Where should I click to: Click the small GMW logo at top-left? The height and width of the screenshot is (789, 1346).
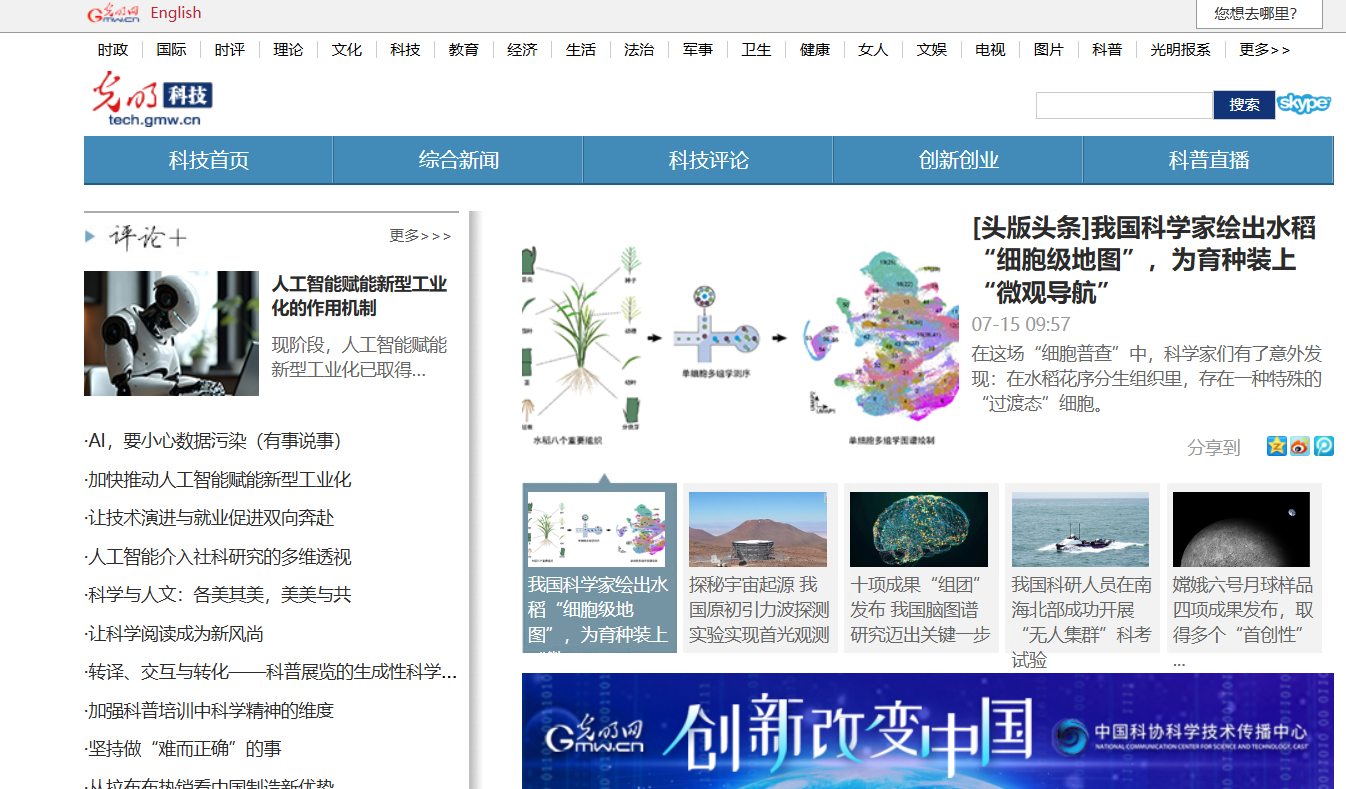(x=113, y=13)
